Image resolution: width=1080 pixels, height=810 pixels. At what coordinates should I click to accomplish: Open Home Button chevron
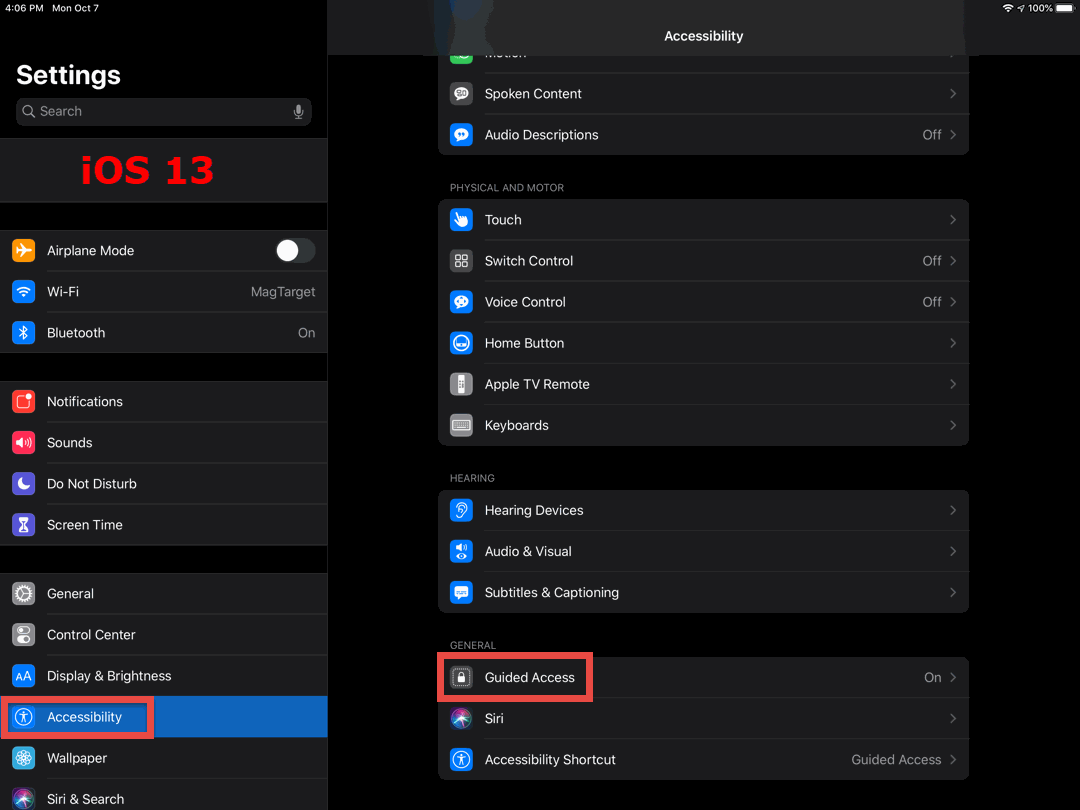coord(953,343)
